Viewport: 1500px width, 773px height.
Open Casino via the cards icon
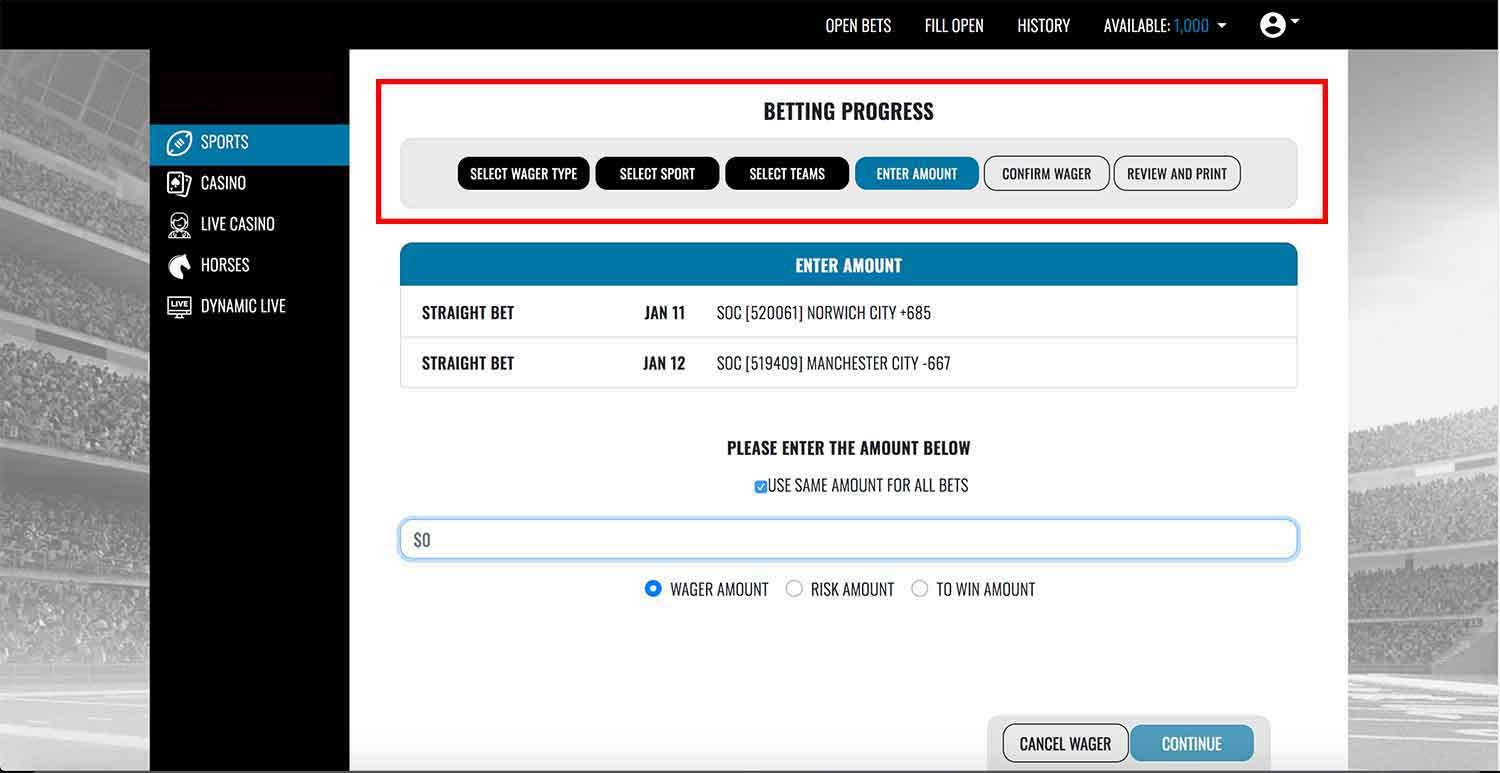[180, 183]
